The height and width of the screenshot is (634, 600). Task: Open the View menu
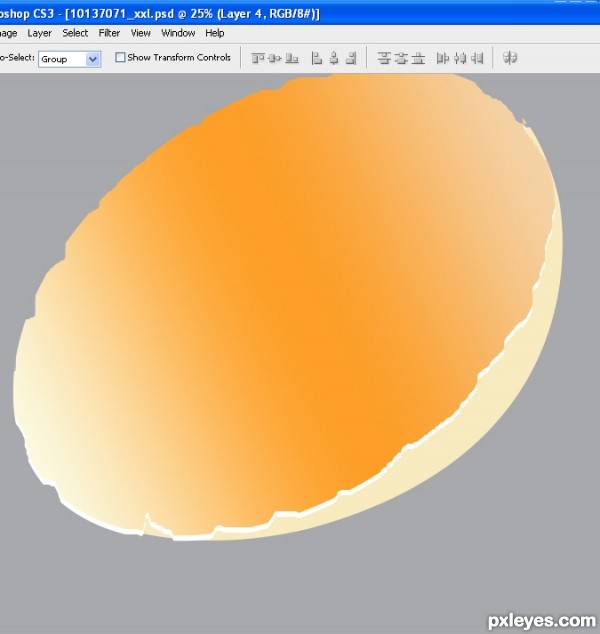(141, 33)
